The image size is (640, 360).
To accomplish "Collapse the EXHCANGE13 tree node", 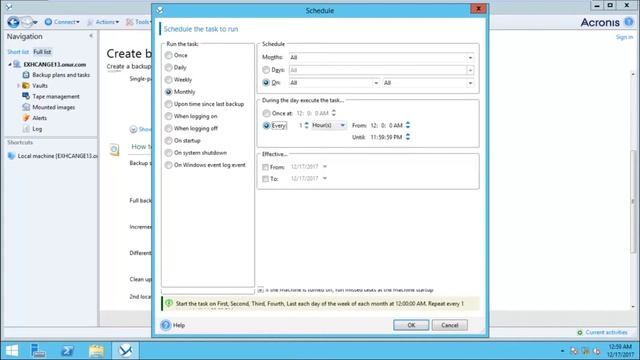I will click(9, 64).
